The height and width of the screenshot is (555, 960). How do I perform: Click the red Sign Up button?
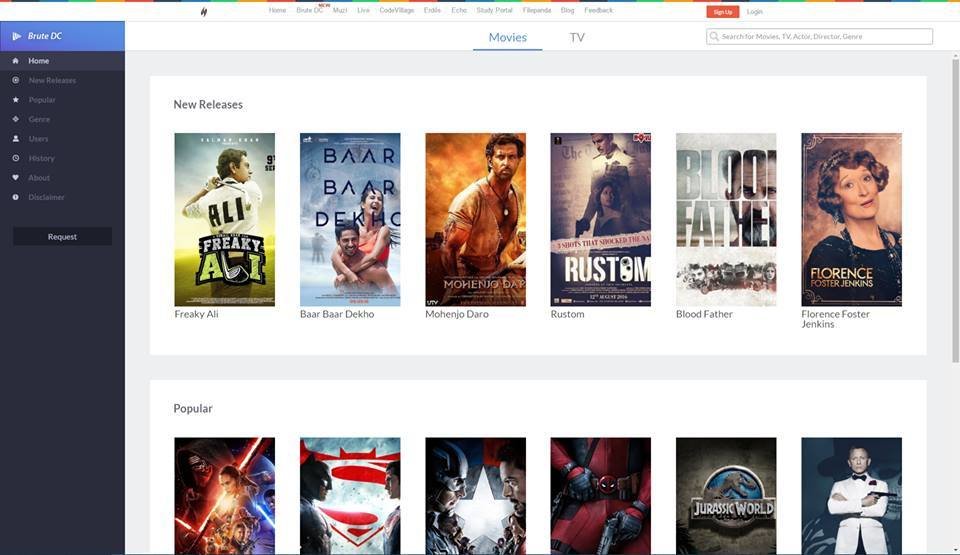(722, 12)
